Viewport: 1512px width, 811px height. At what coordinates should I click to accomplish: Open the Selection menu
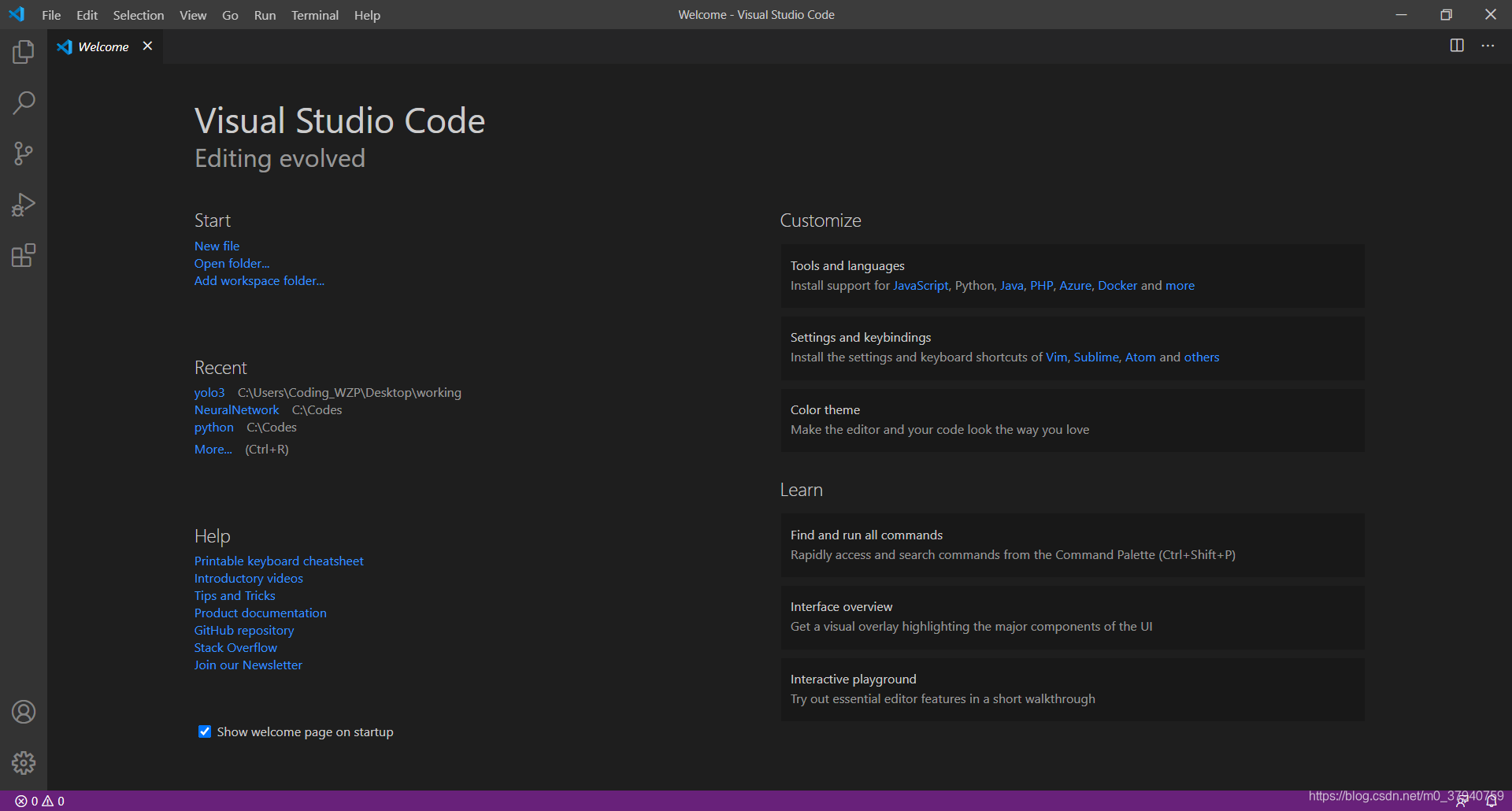click(139, 15)
